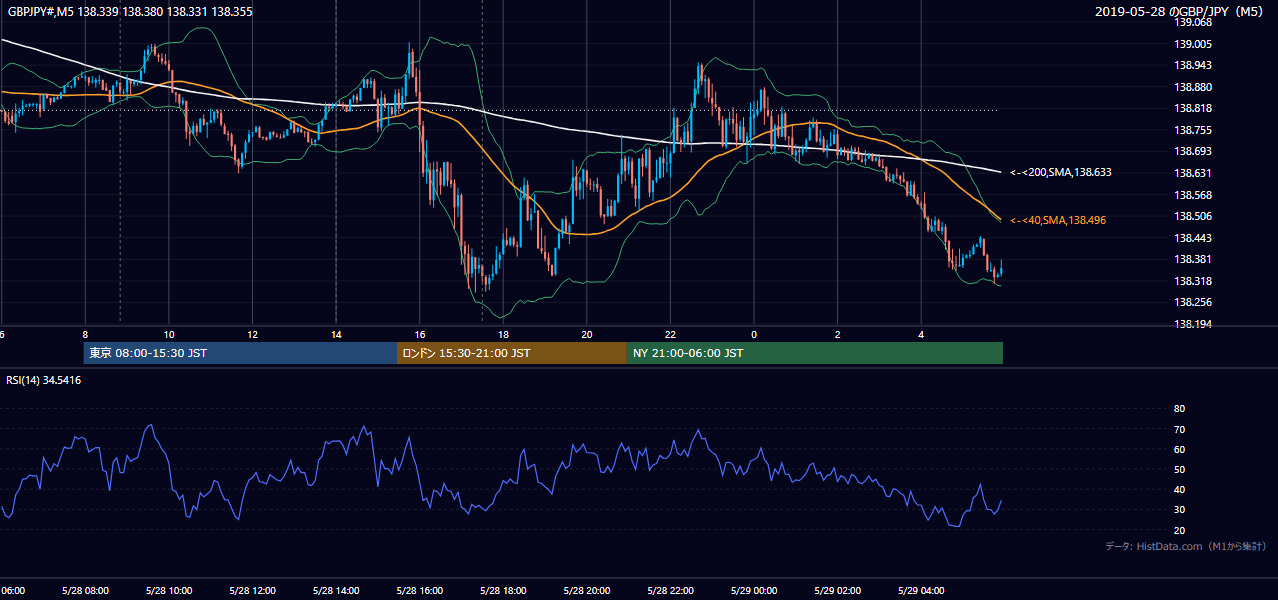This screenshot has height=600, width=1278.
Task: Click hour 12 on price chart time axis
Action: tap(252, 334)
